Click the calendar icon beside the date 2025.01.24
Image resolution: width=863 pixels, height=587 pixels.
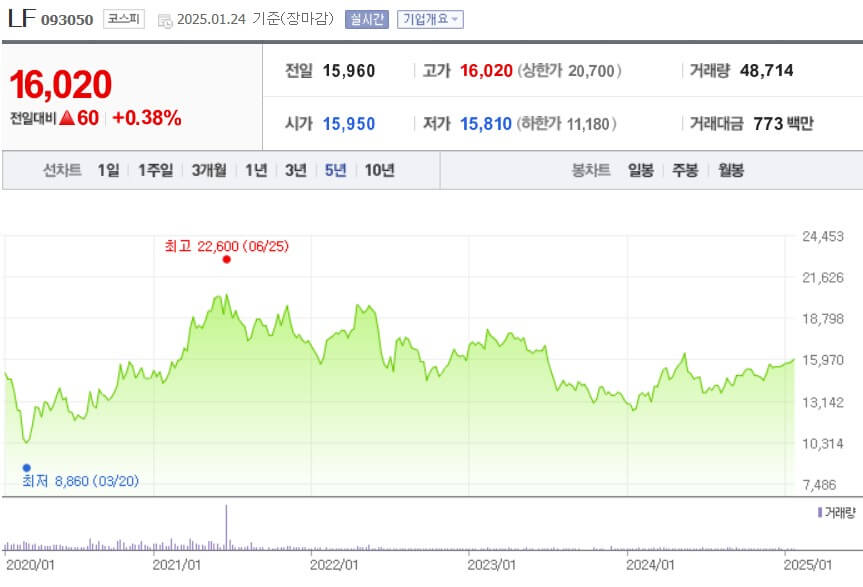pyautogui.click(x=165, y=21)
